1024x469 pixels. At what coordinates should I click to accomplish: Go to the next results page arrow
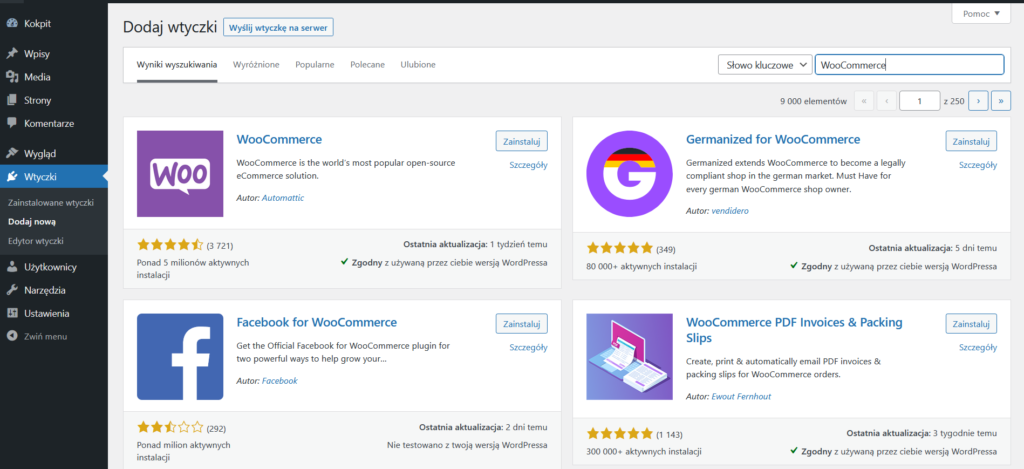click(x=978, y=101)
